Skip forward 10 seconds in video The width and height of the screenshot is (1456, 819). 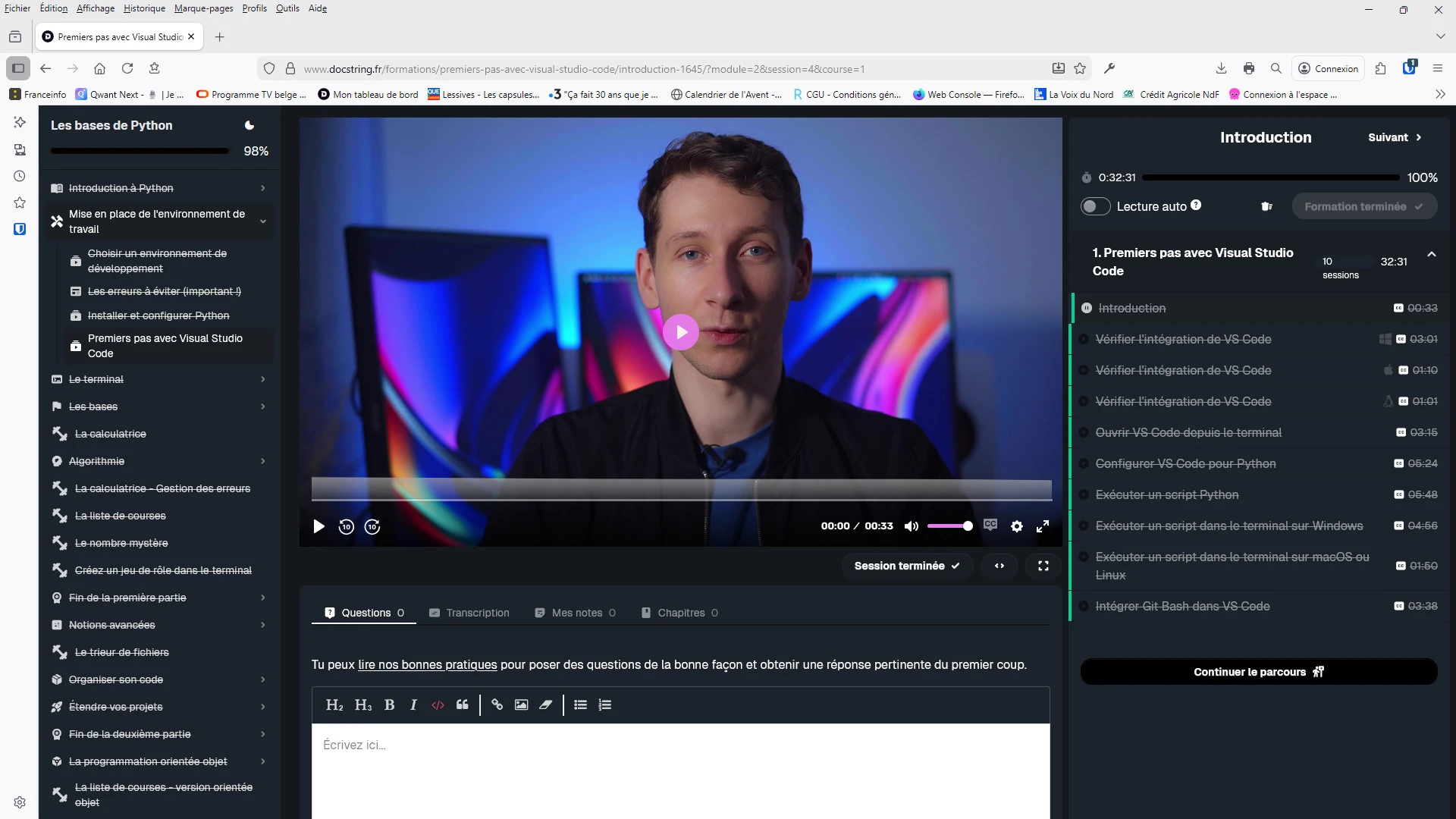coord(372,526)
